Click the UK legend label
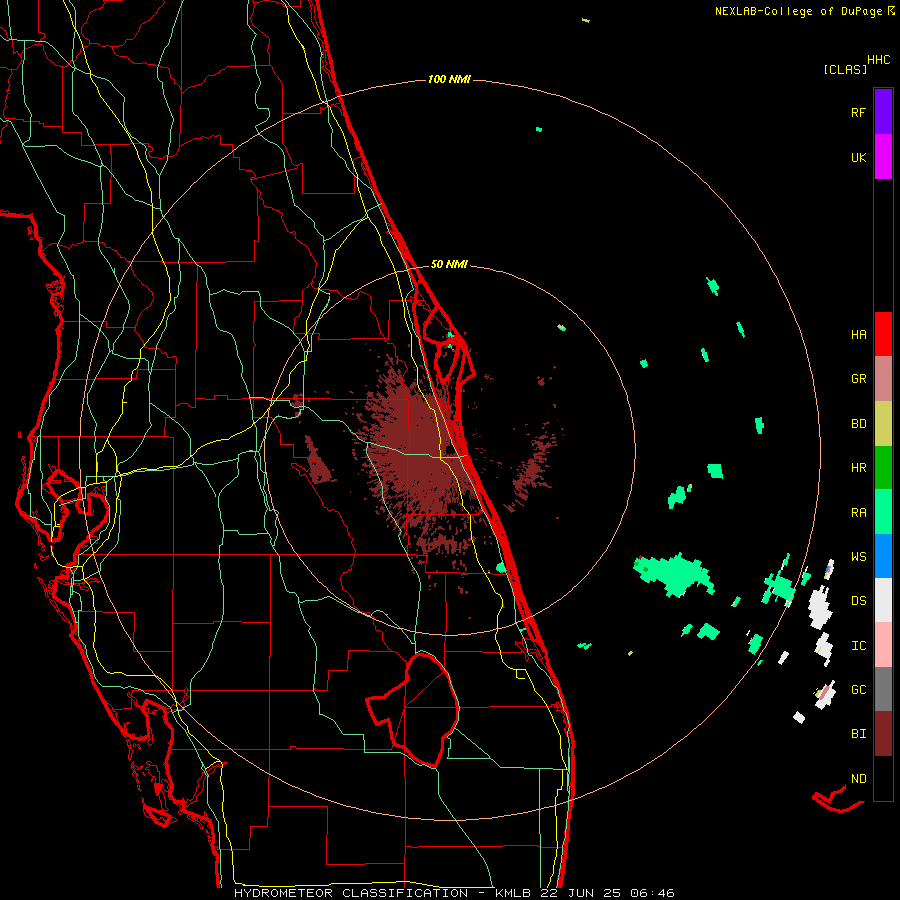 point(858,157)
